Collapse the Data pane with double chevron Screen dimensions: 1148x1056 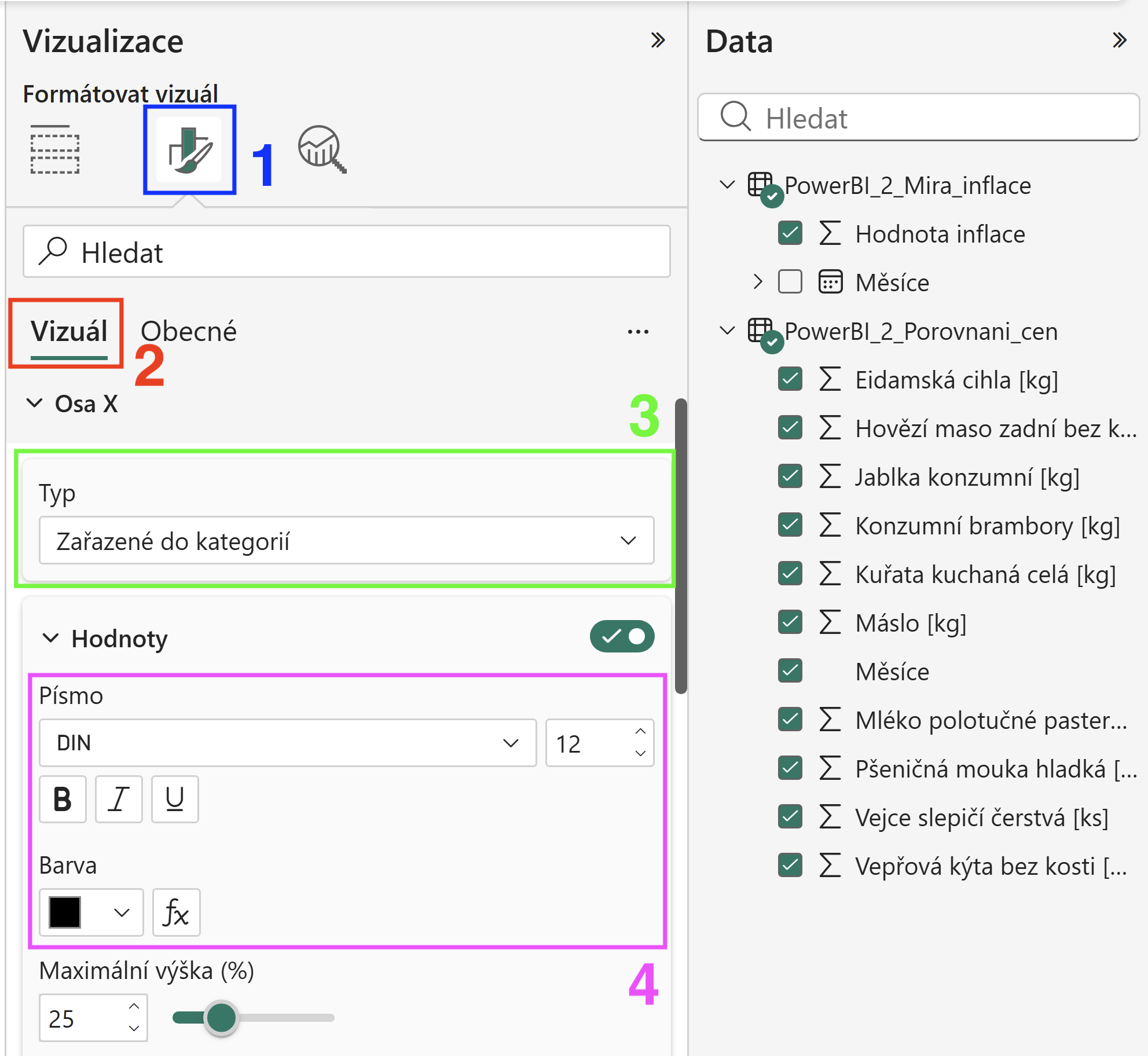[x=1120, y=40]
